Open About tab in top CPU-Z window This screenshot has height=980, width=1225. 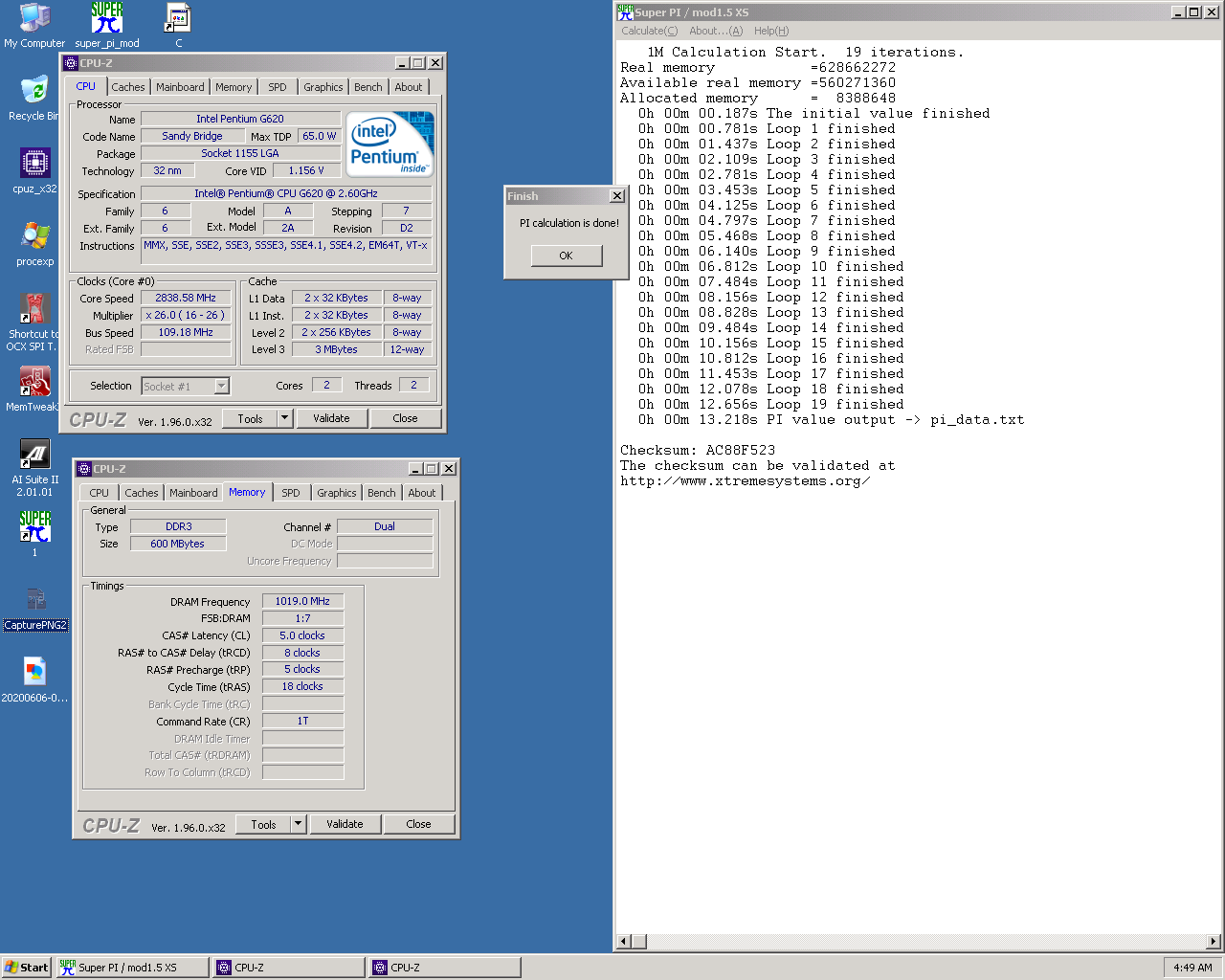pos(409,87)
